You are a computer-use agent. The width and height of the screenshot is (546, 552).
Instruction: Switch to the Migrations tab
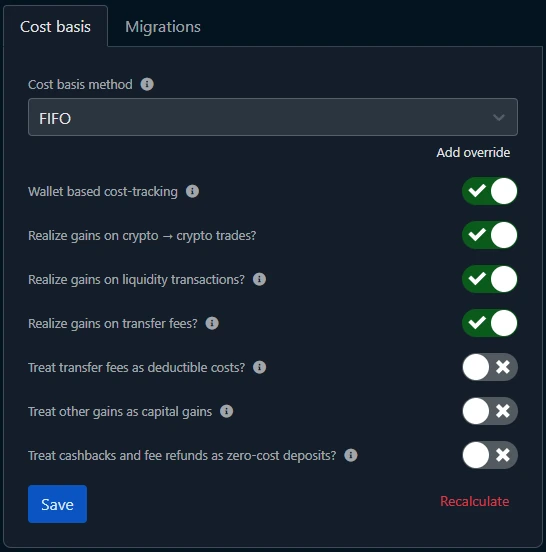point(163,27)
